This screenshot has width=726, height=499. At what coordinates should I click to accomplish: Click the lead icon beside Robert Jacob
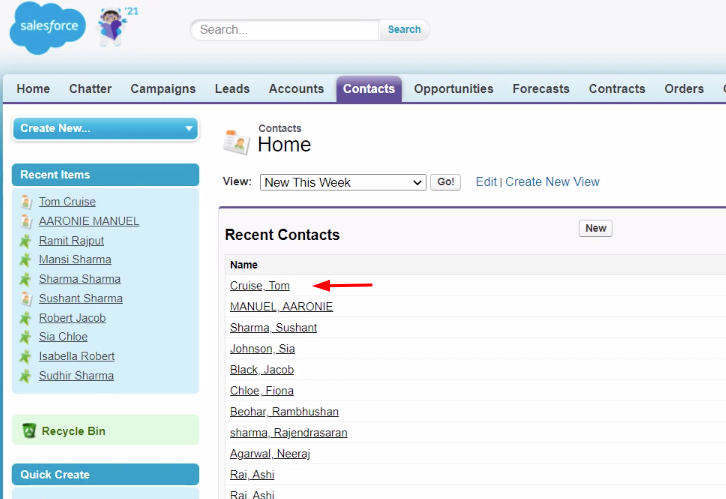pos(25,318)
